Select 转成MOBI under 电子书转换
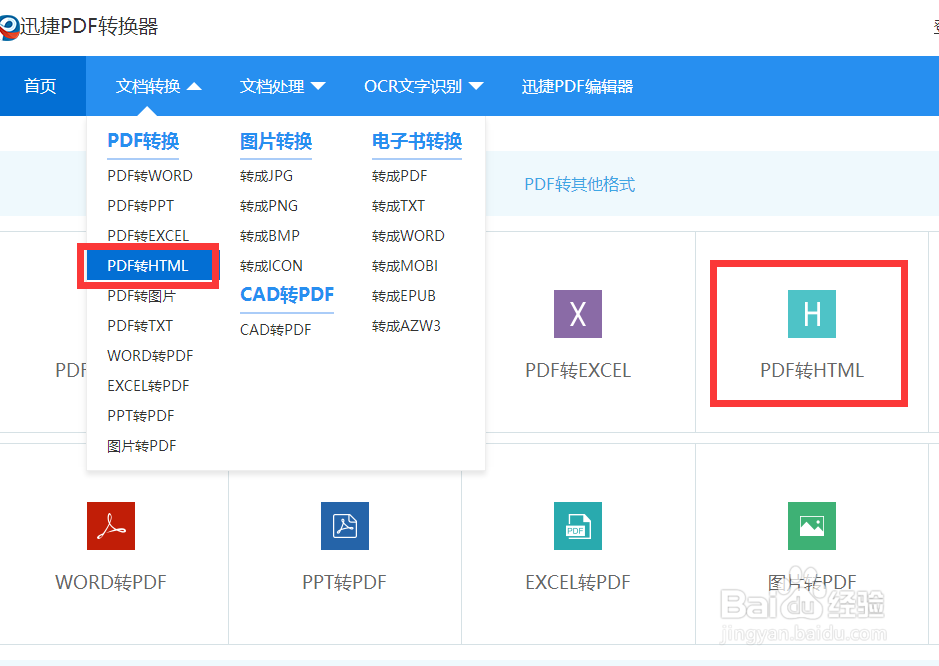 pos(404,265)
